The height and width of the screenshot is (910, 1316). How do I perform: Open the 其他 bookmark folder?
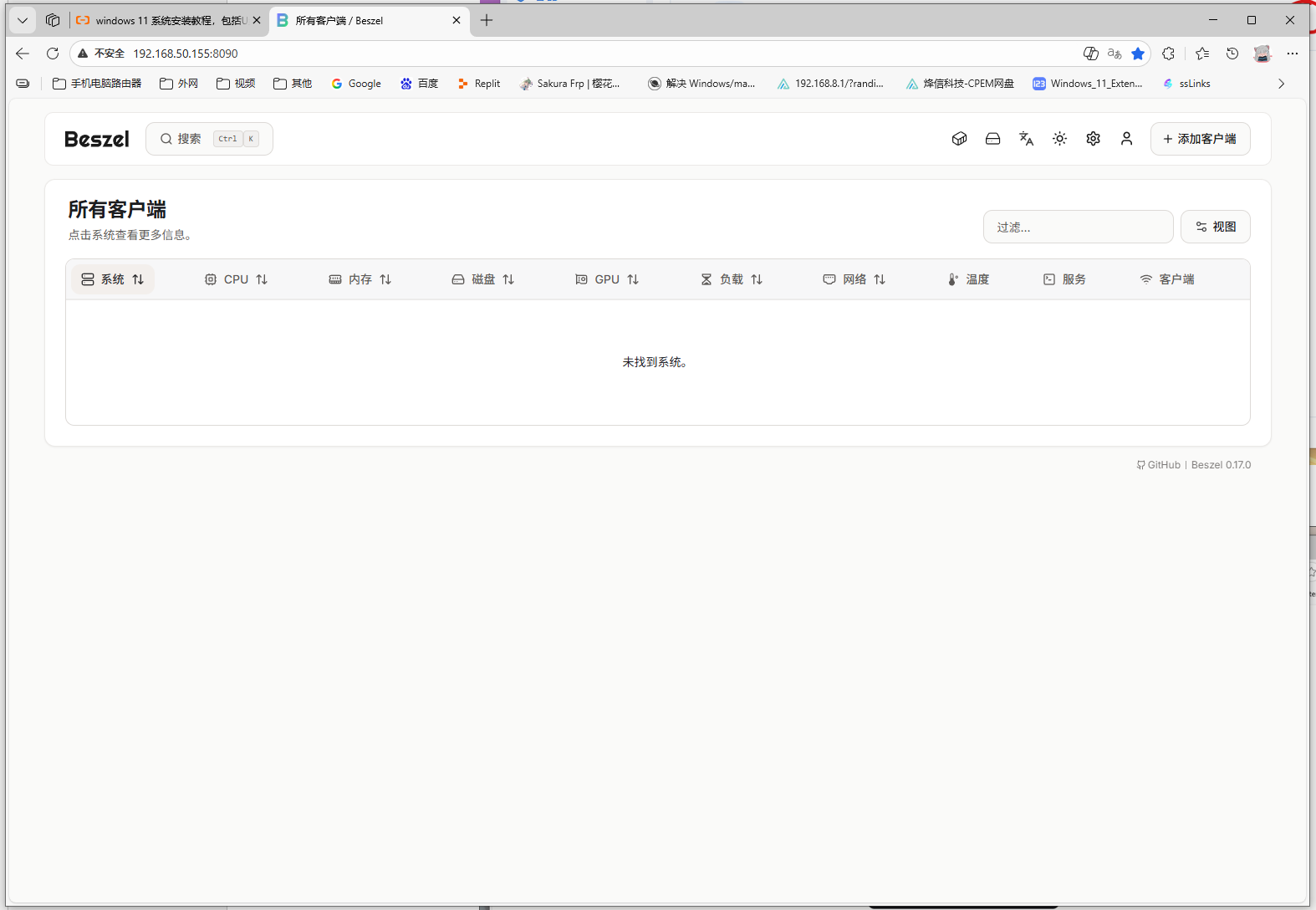[x=293, y=84]
